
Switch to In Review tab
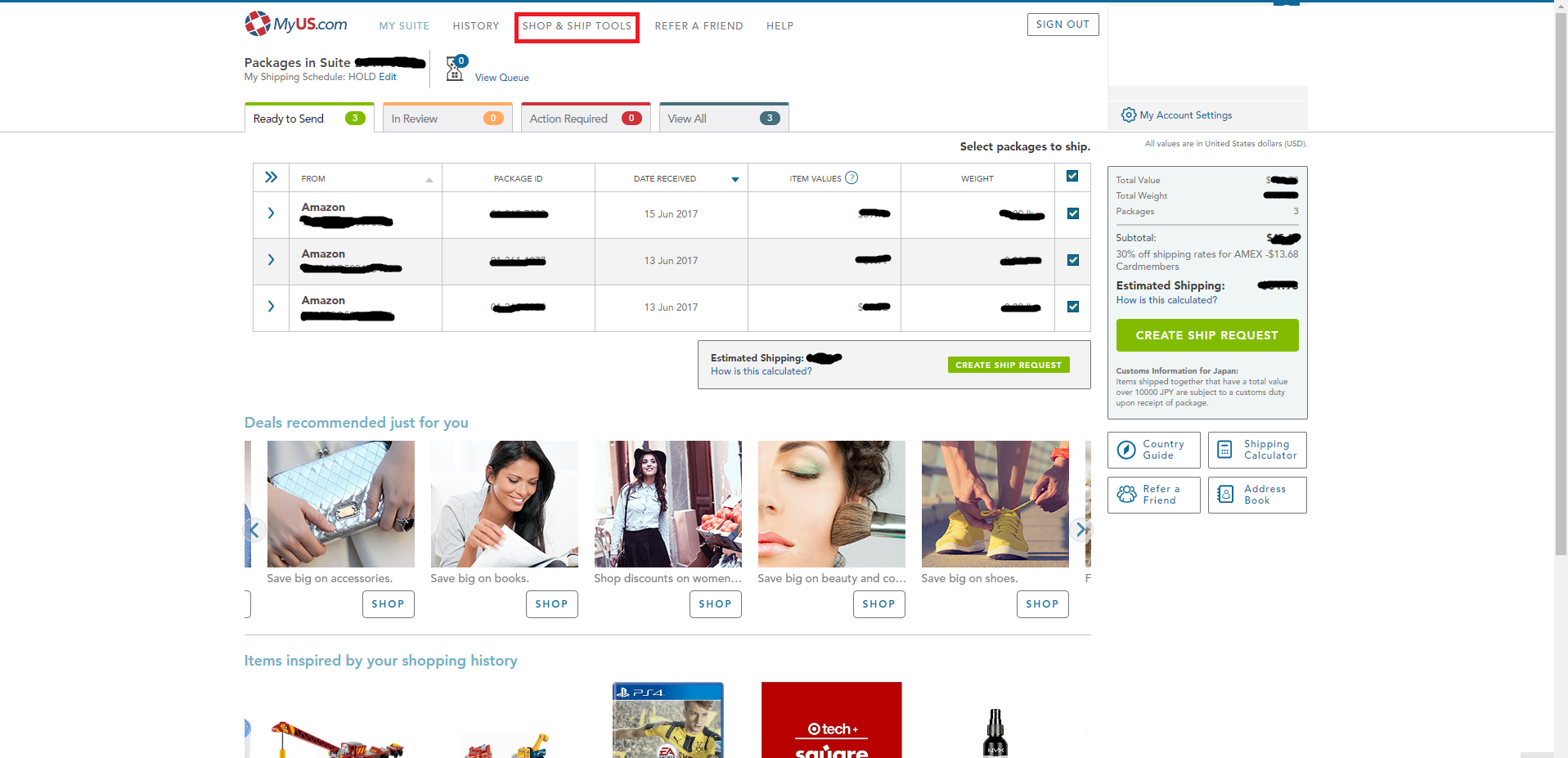(447, 118)
